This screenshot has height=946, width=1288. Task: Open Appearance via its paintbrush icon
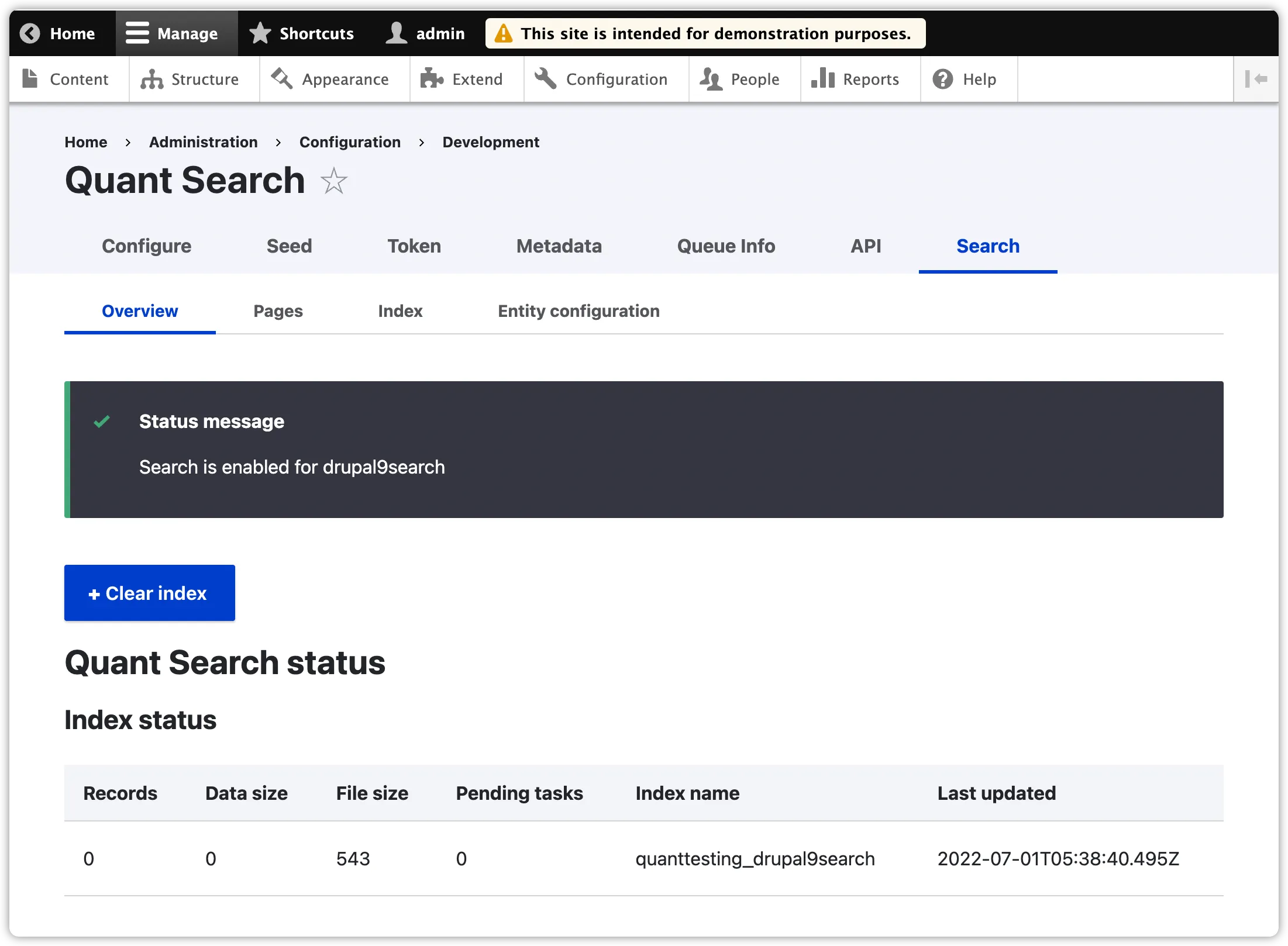281,79
